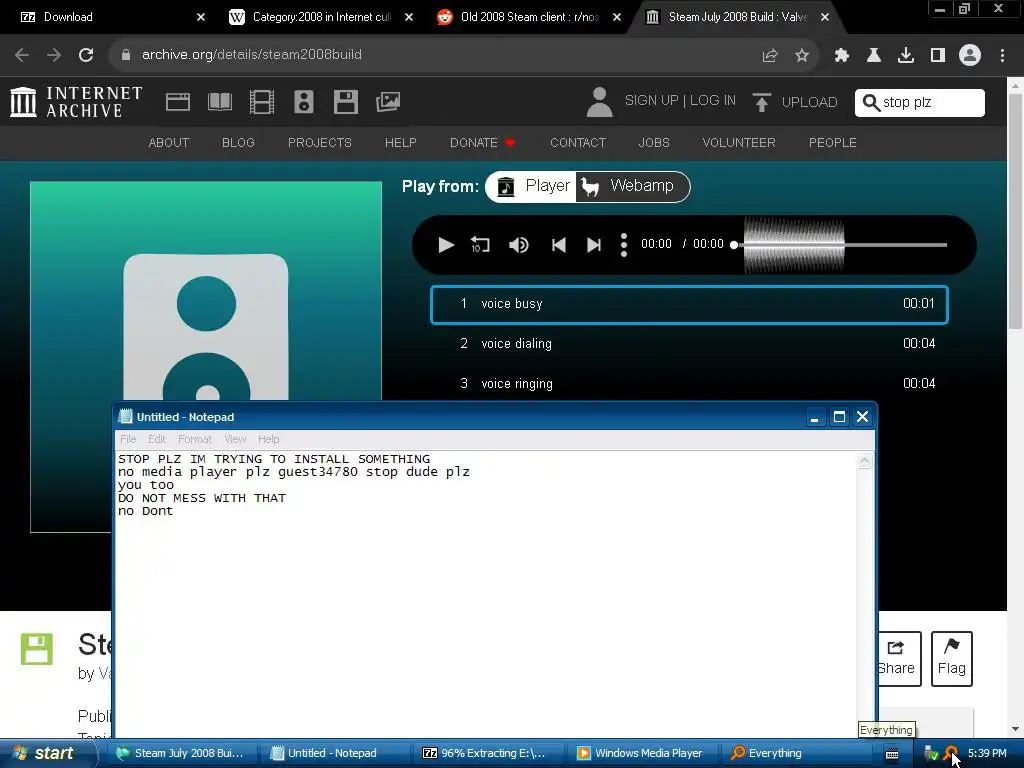Click the Internet Archive logo
Viewport: 1024px width, 768px height.
76,102
